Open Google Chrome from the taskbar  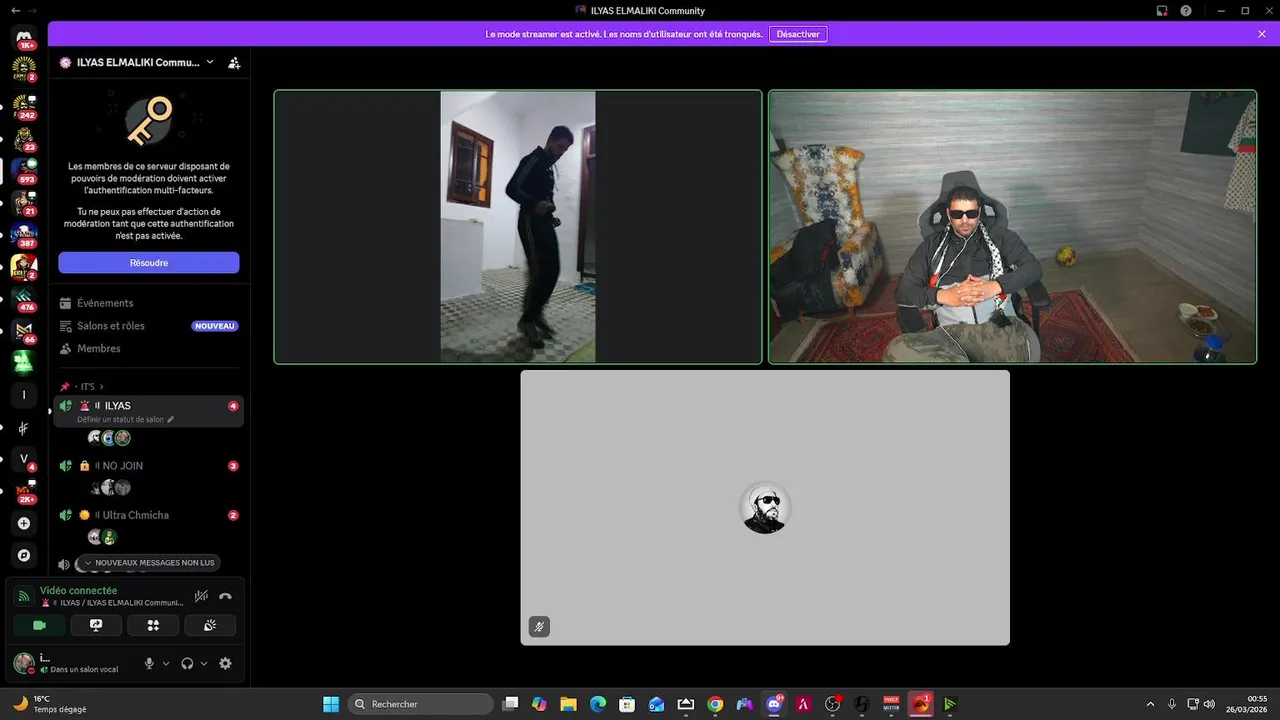tap(715, 704)
